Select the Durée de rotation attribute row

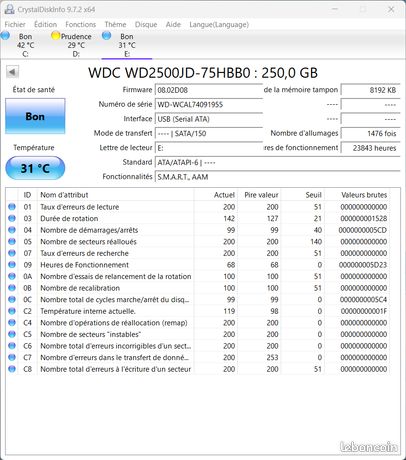pos(198,218)
